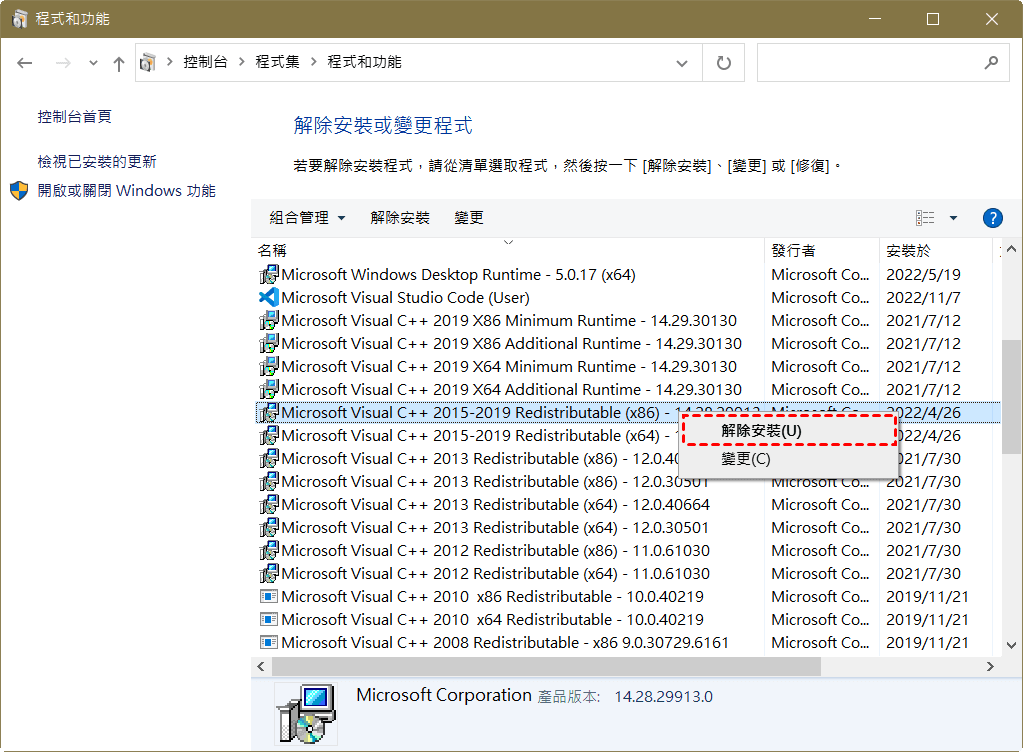Screen dimensions: 1023x752
Task: Sort by 名稱 column header
Action: point(508,250)
